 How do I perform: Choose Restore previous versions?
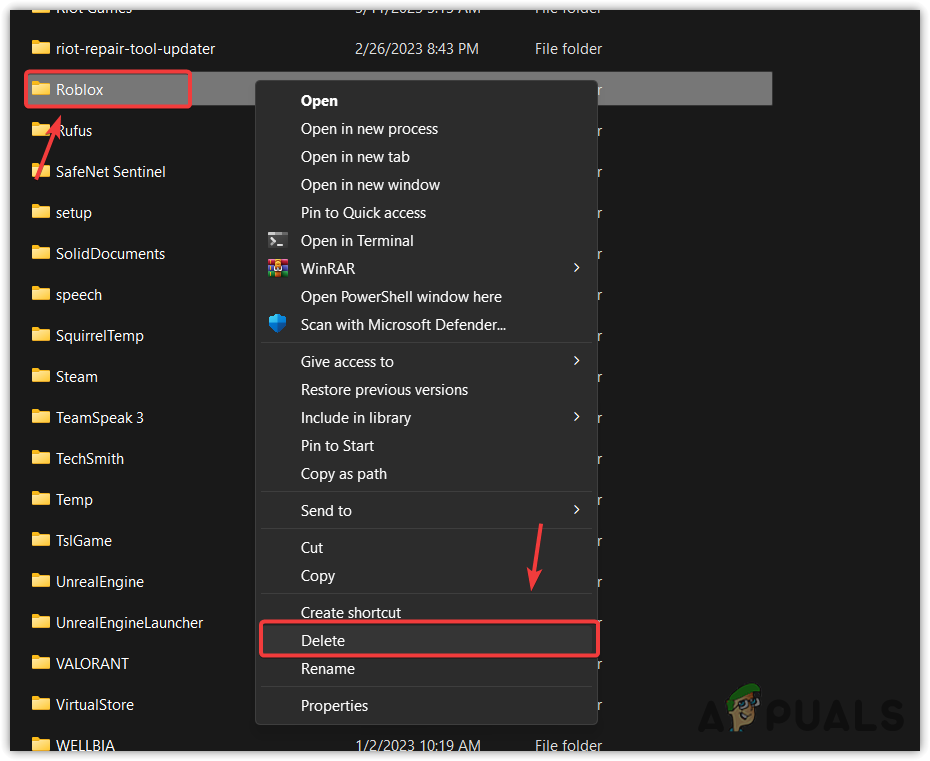[x=384, y=390]
